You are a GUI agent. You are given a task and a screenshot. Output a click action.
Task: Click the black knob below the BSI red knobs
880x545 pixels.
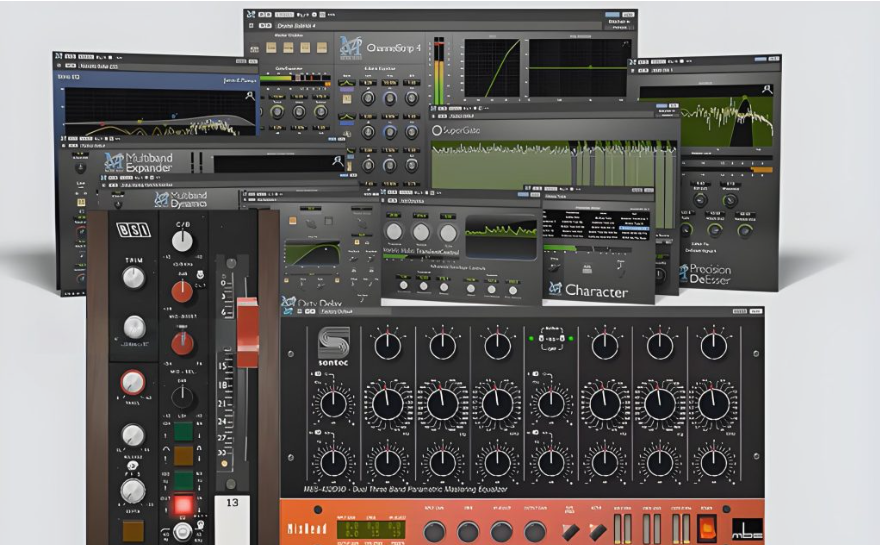point(182,398)
